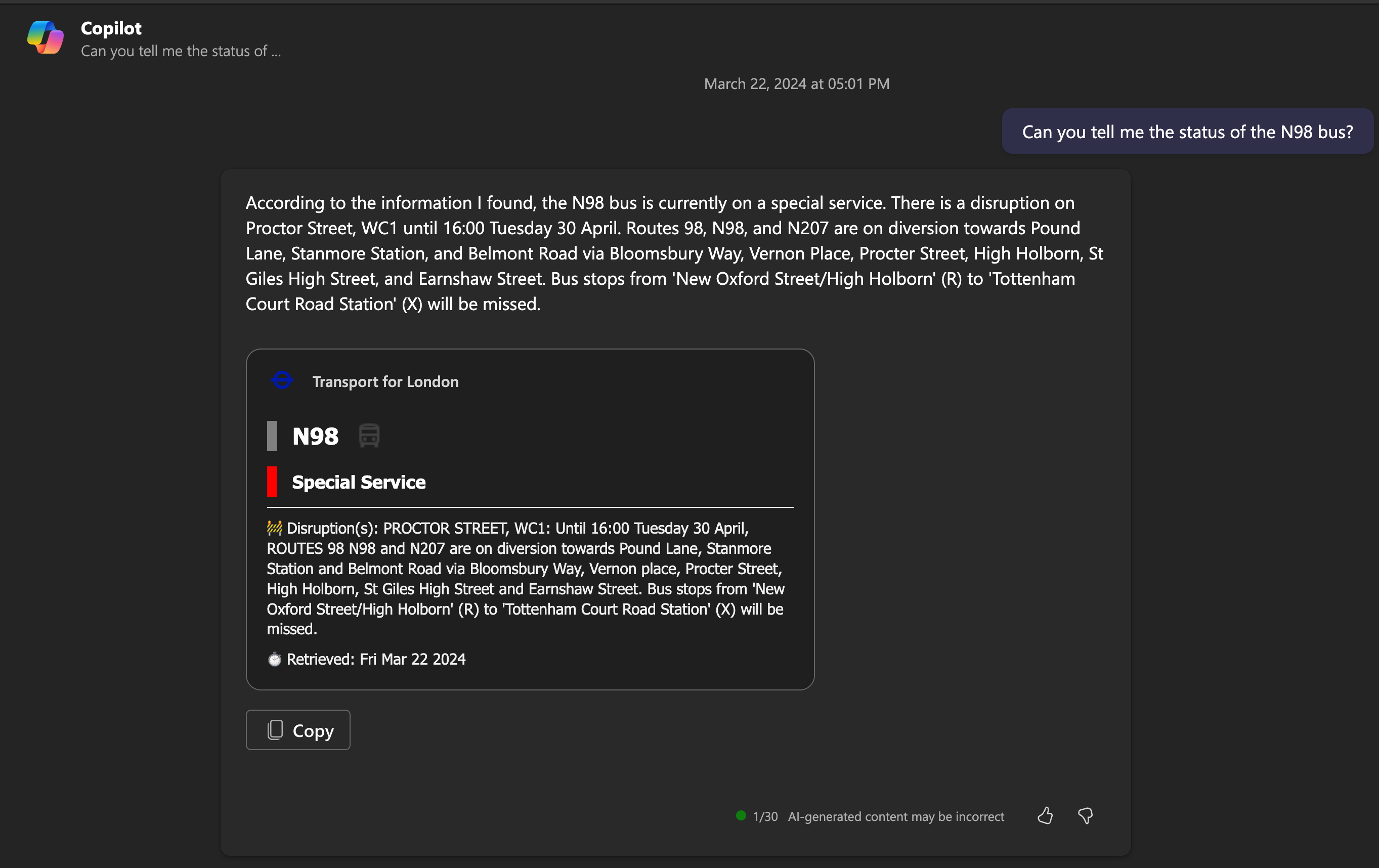Click 'AI-generated content may be incorrect' notice

coord(896,816)
